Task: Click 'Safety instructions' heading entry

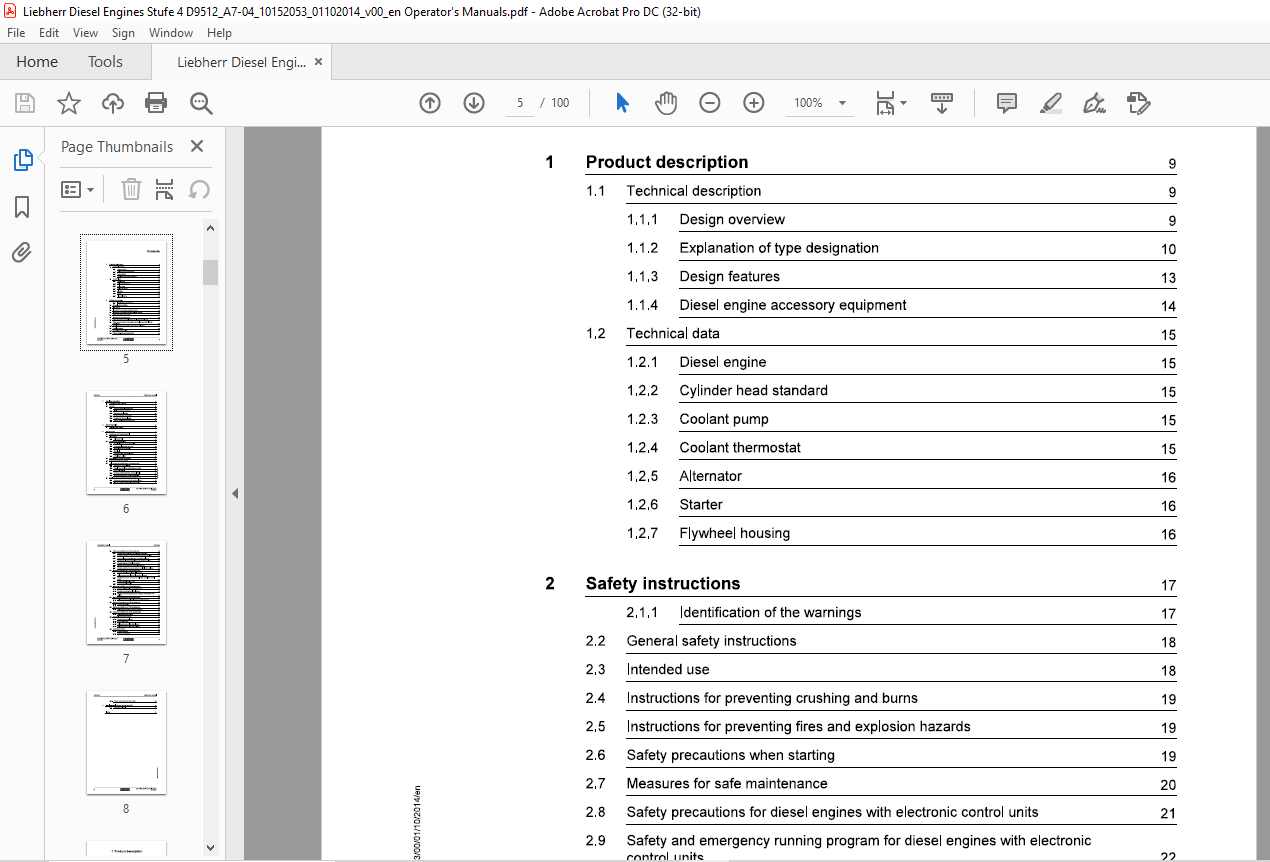Action: point(663,584)
